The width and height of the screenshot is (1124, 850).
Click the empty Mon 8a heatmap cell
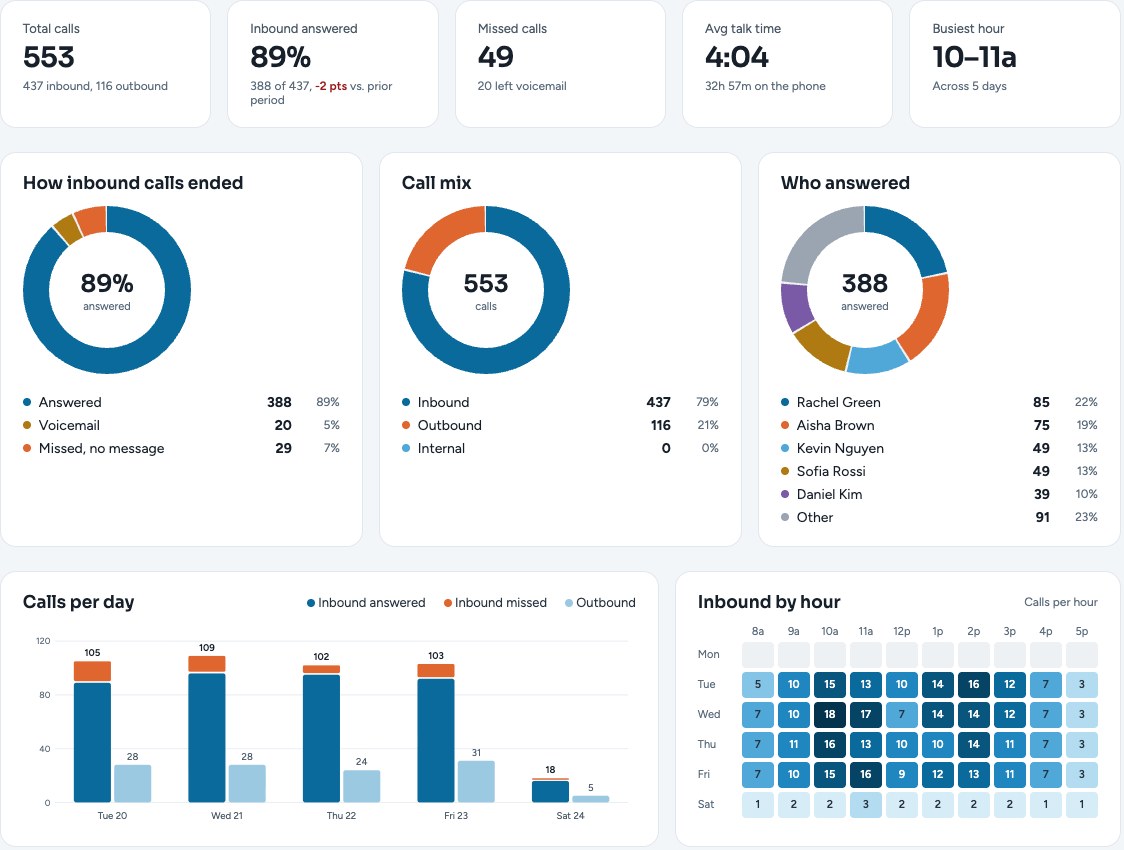758,654
